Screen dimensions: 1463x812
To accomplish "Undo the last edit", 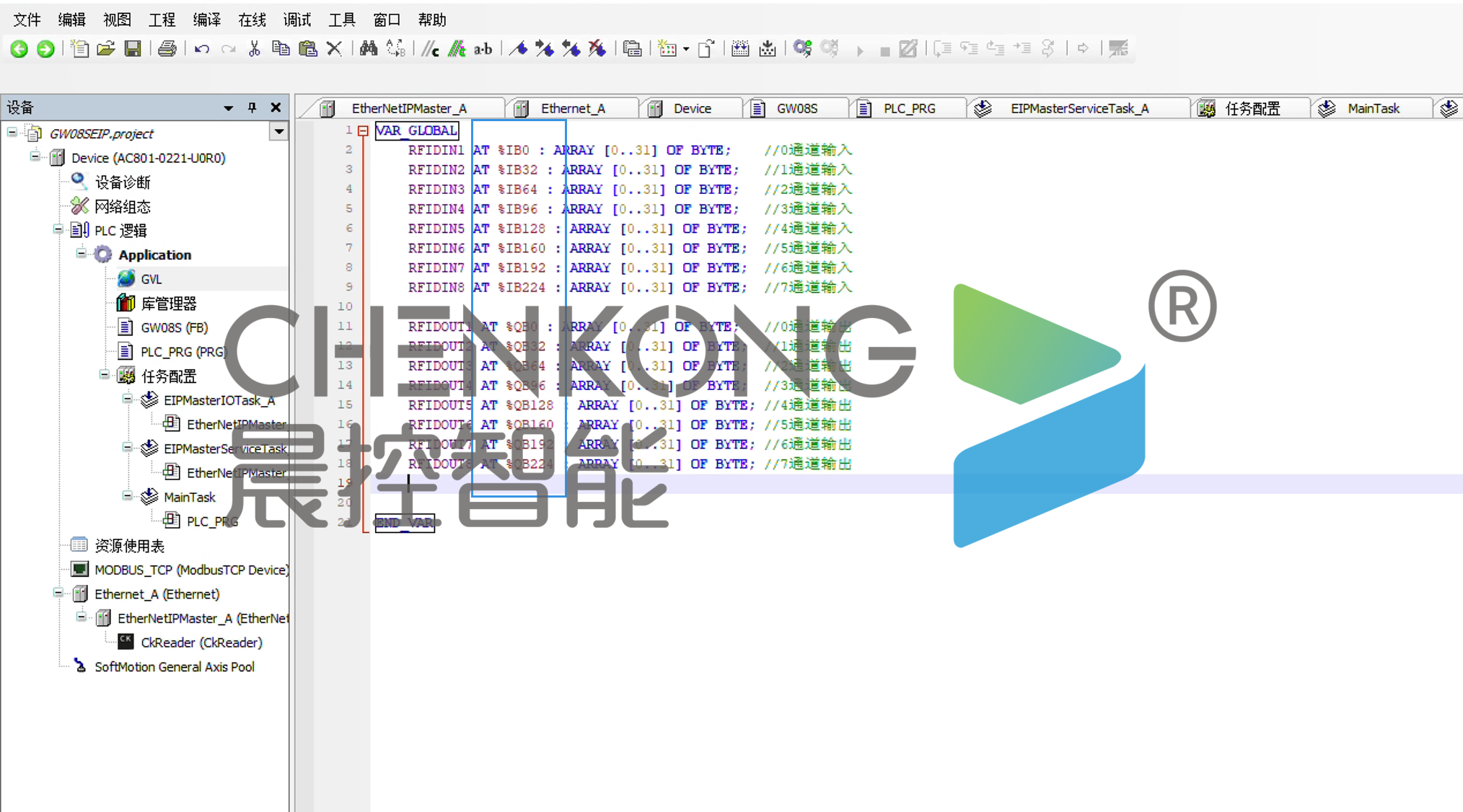I will (x=202, y=48).
